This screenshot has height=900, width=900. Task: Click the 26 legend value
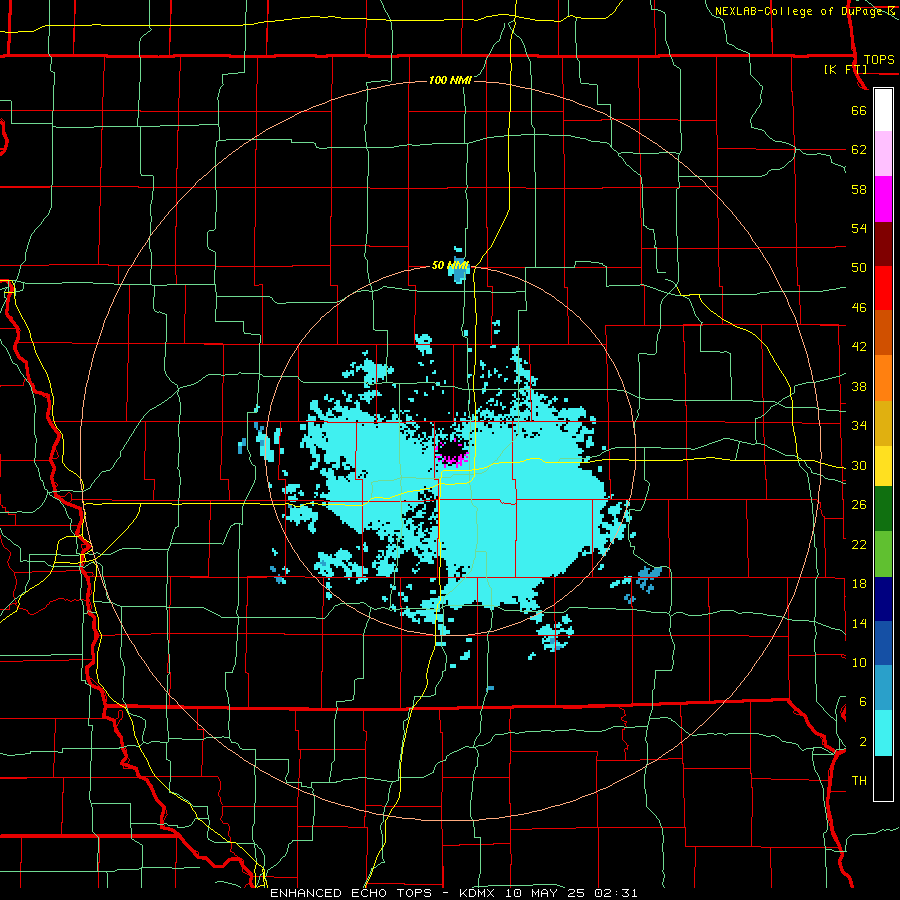tap(859, 505)
